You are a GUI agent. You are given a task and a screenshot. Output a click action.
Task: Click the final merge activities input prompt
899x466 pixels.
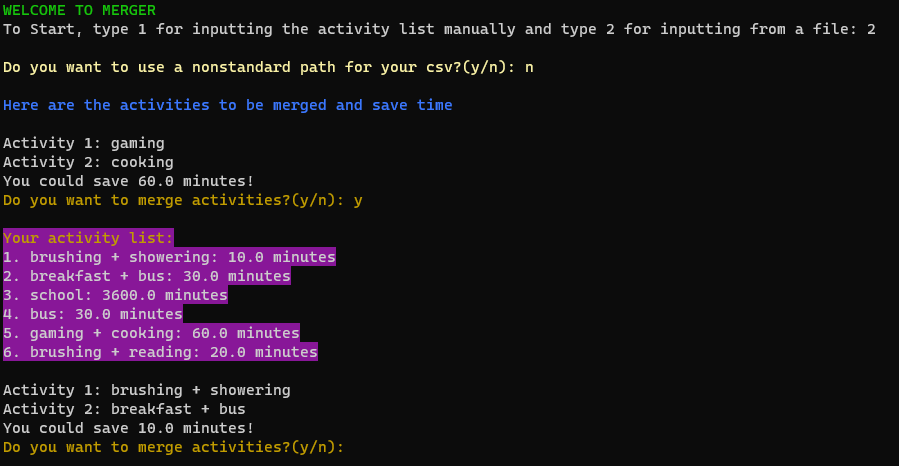pyautogui.click(x=174, y=447)
